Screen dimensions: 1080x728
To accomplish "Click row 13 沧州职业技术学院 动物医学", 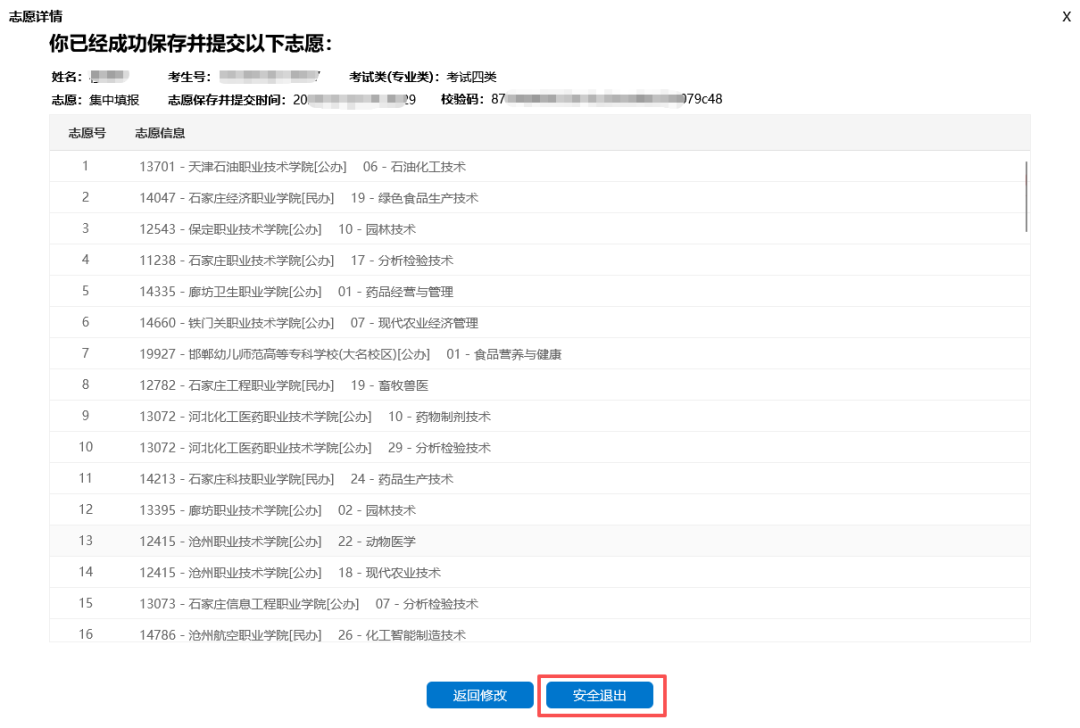I will tap(400, 541).
